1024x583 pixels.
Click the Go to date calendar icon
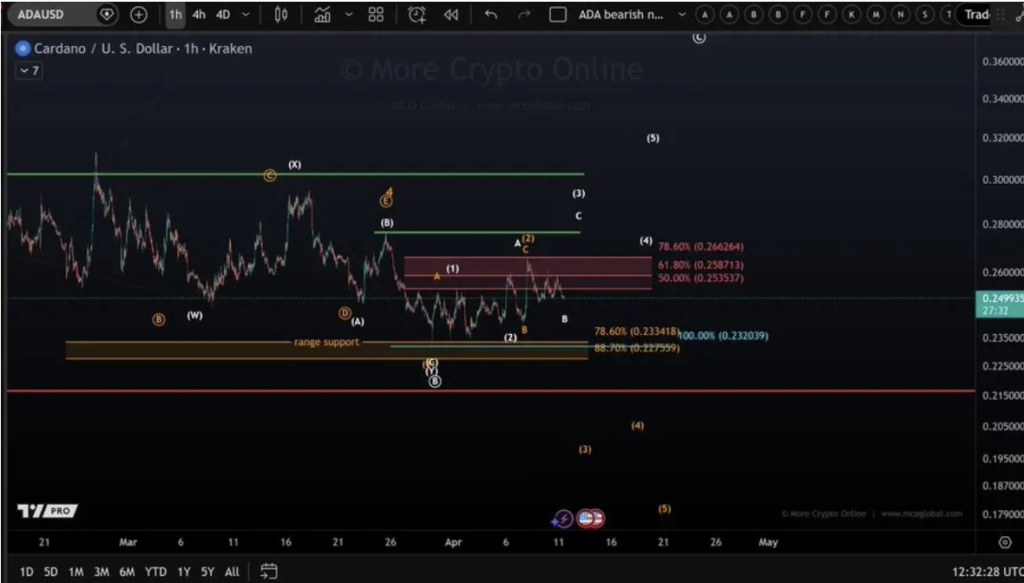(268, 572)
